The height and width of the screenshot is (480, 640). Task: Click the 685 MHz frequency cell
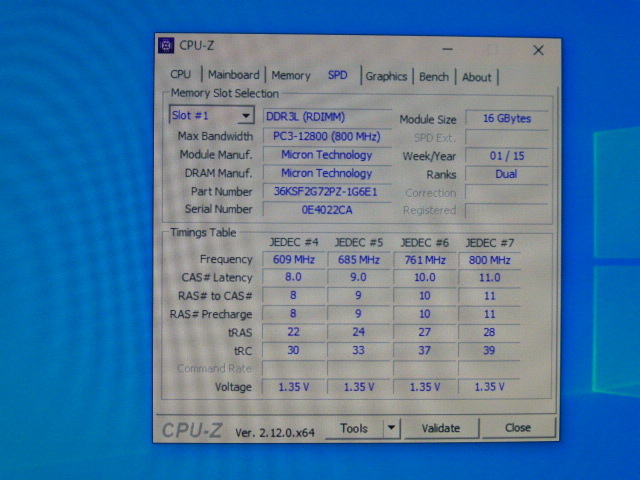[359, 260]
